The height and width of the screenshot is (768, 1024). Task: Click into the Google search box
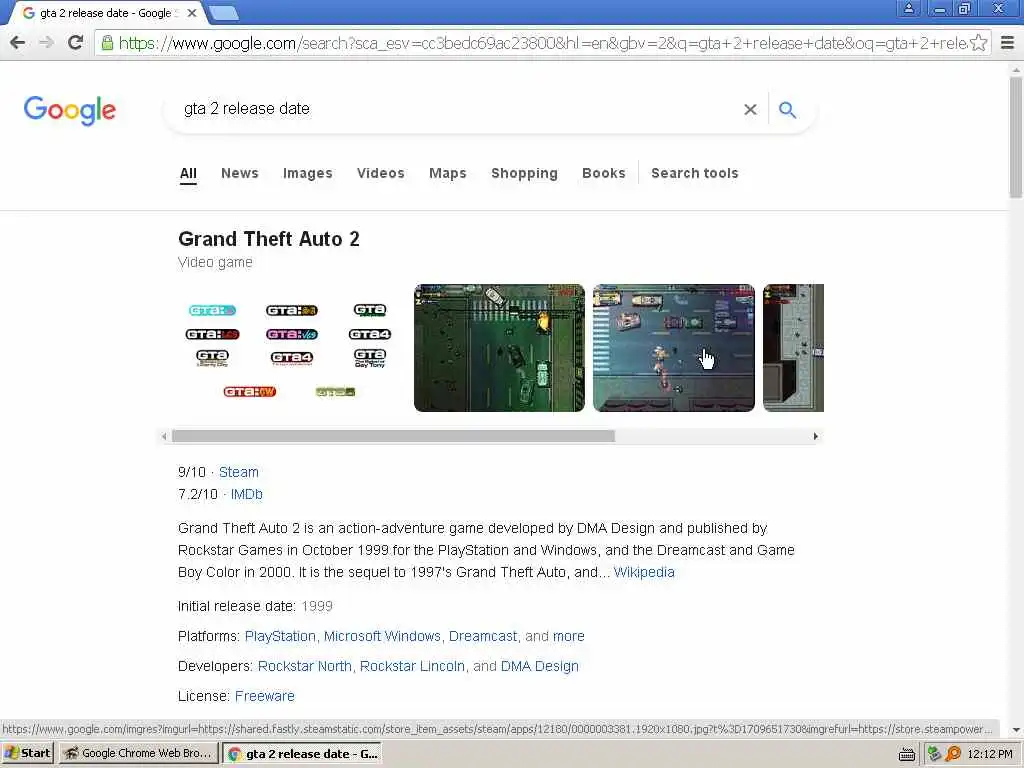(457, 109)
